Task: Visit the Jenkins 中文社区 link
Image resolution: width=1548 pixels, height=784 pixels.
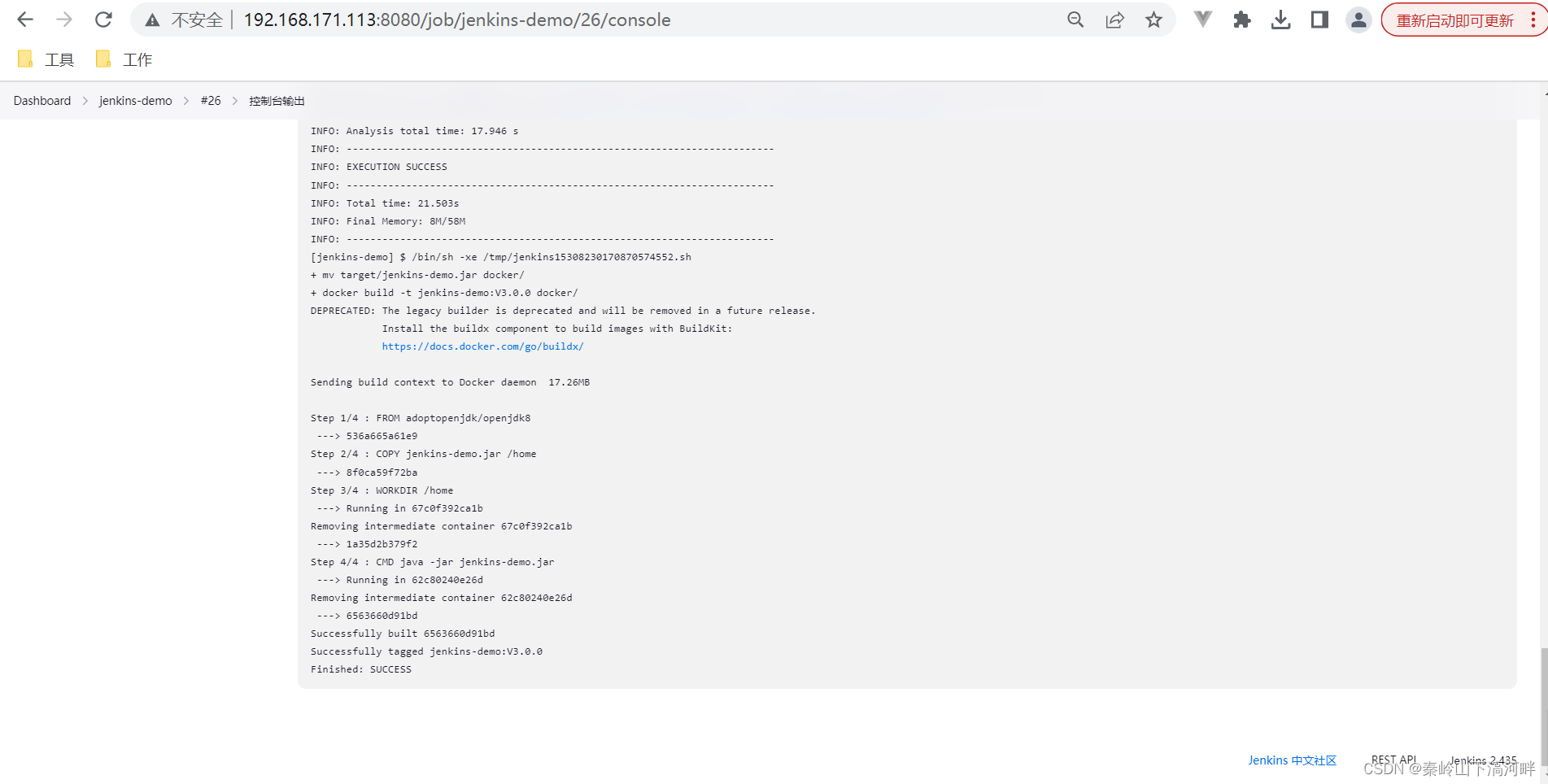Action: click(1292, 760)
